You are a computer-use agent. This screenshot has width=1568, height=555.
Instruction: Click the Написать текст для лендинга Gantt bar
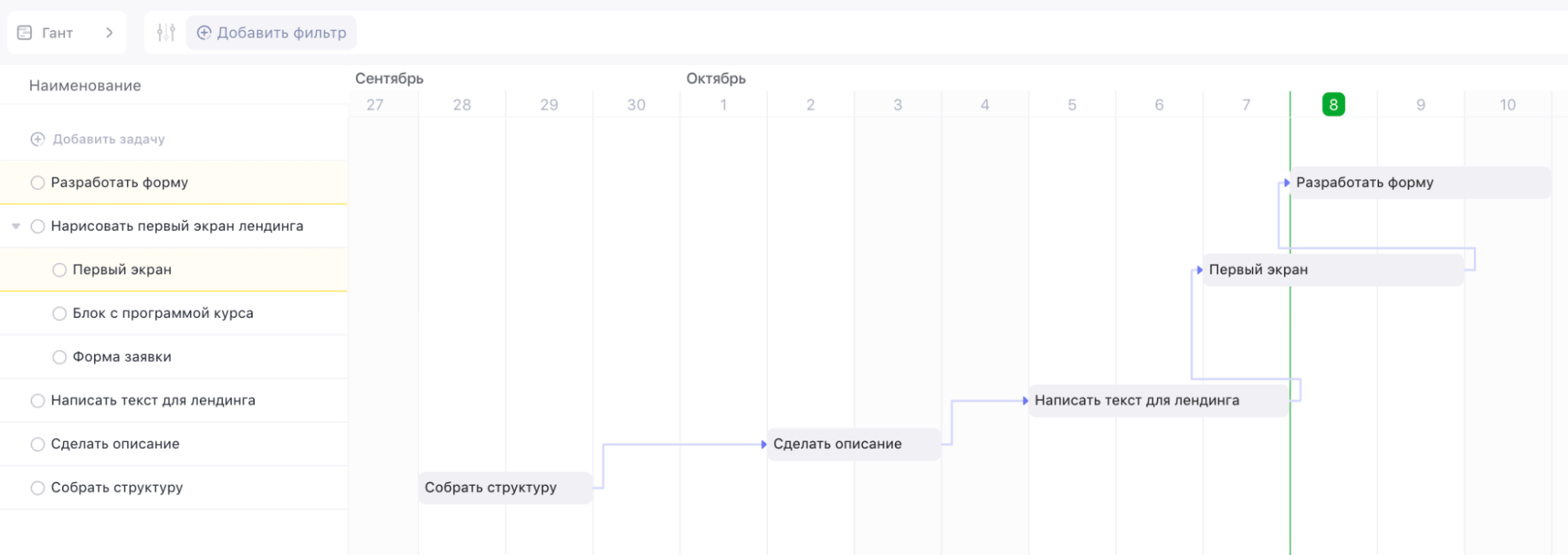(1159, 400)
